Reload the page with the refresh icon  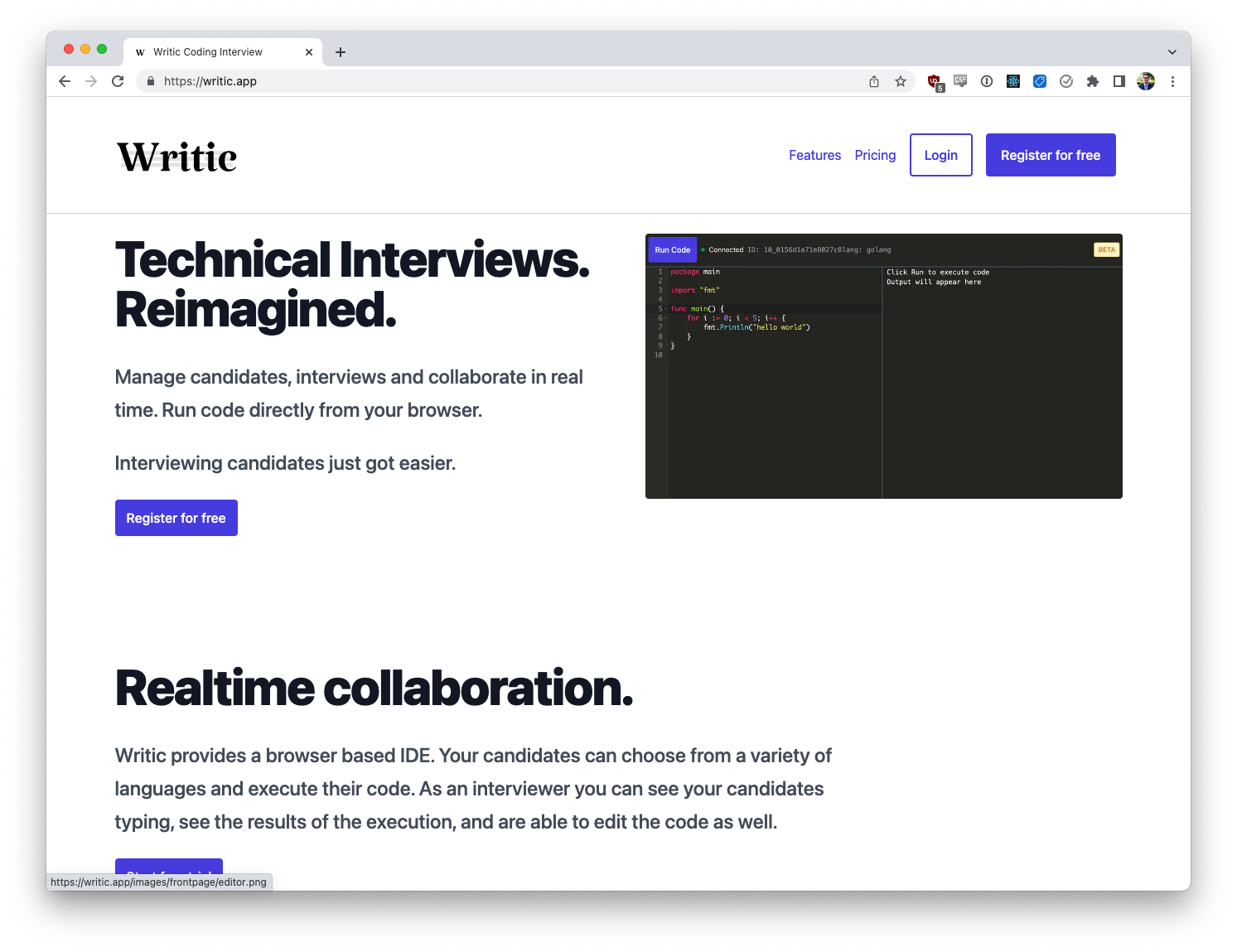point(118,81)
